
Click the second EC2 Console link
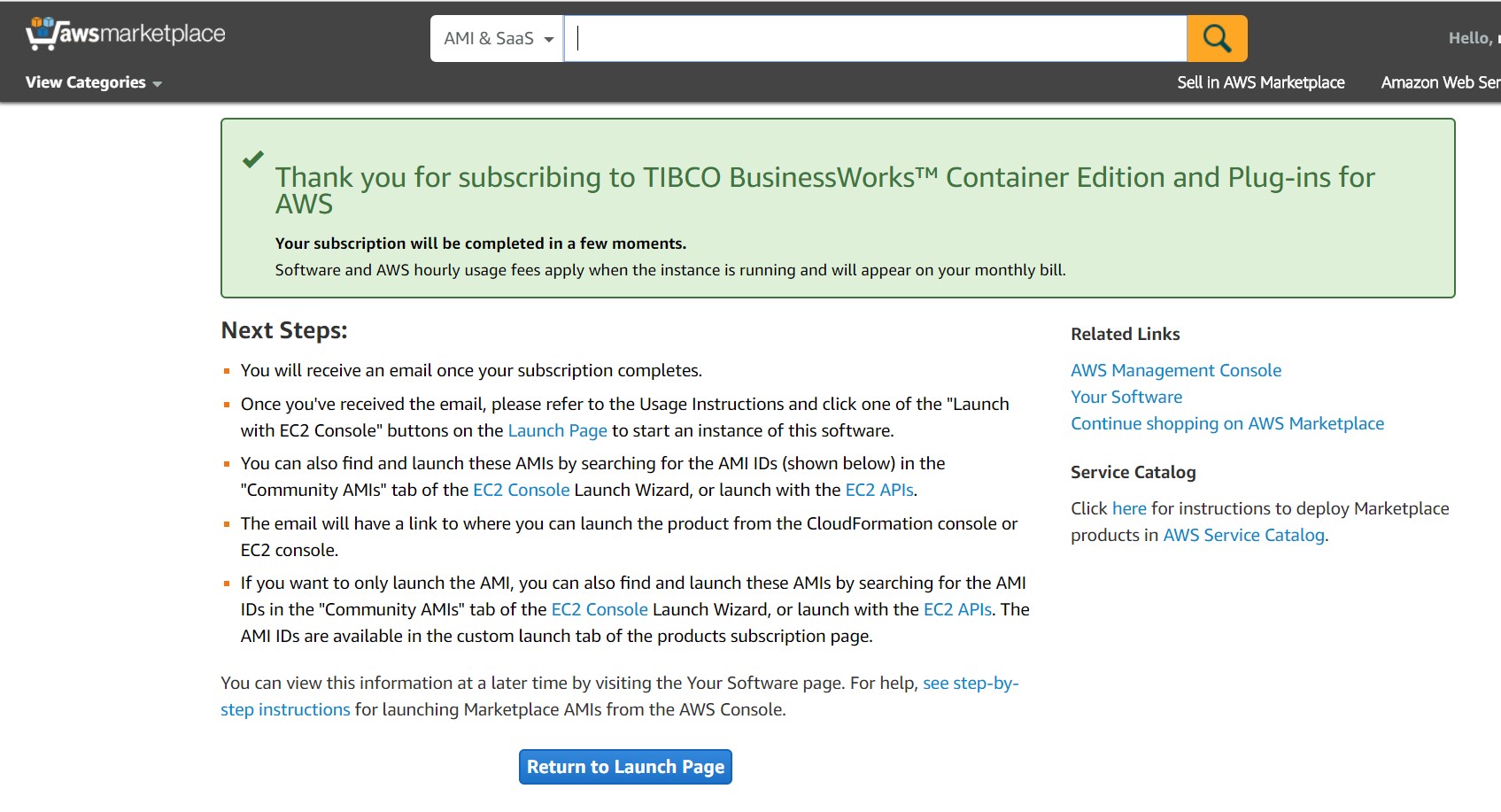pyautogui.click(x=600, y=609)
